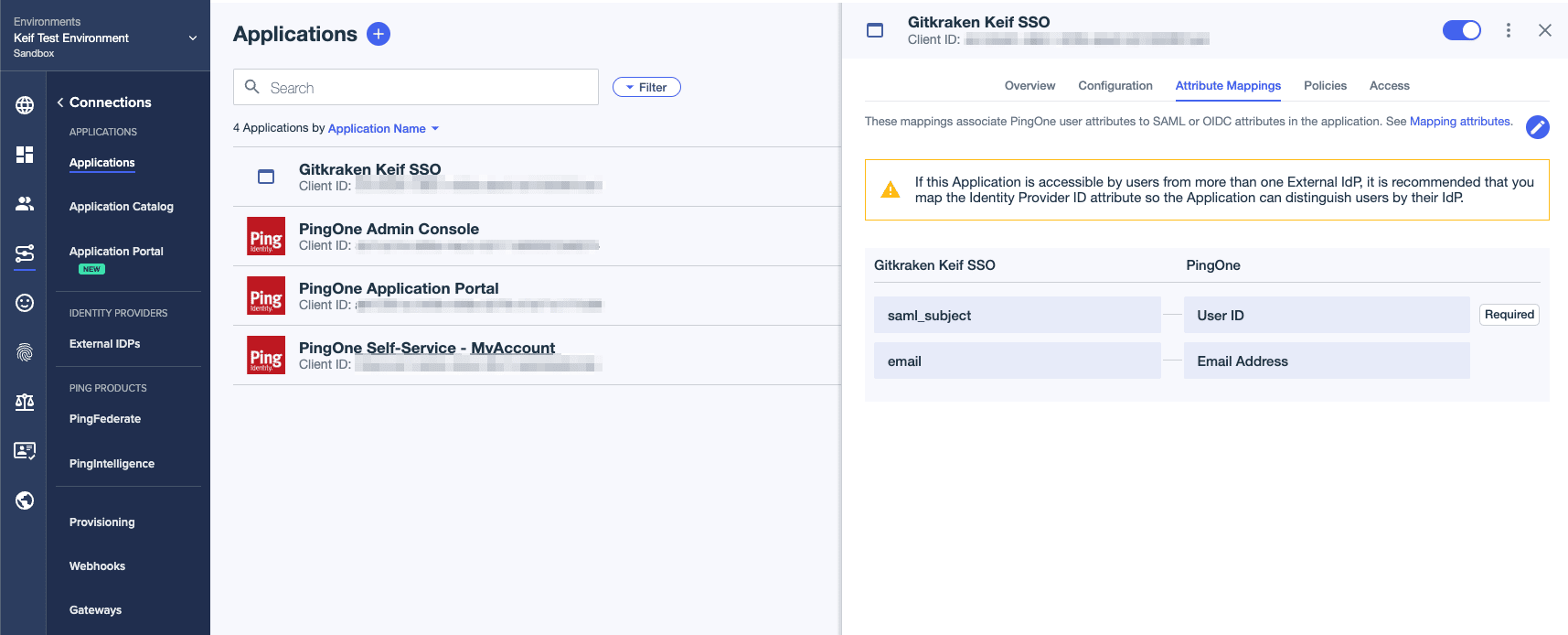Open Webhooks in the menu
The width and height of the screenshot is (1568, 635).
97,566
